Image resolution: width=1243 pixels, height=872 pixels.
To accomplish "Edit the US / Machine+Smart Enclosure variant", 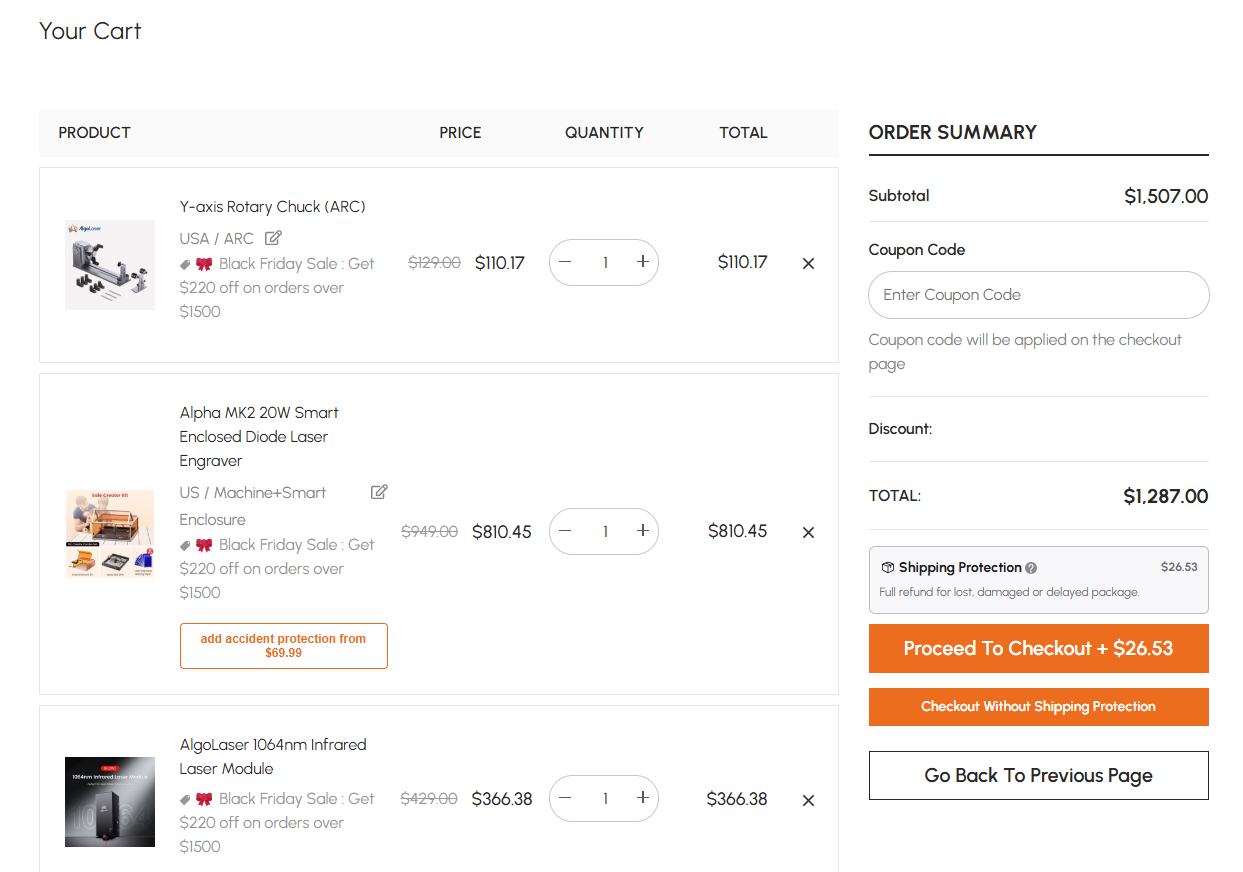I will (379, 492).
